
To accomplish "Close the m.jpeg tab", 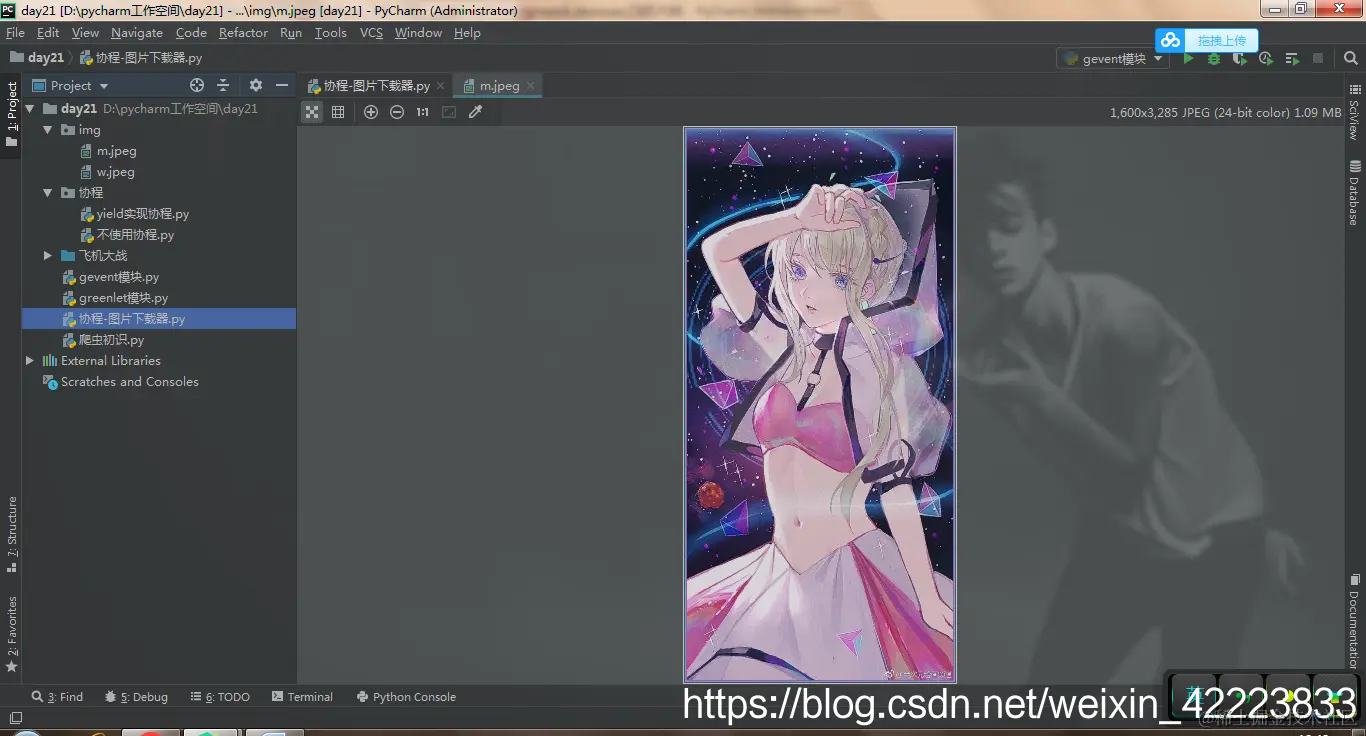I will [530, 86].
